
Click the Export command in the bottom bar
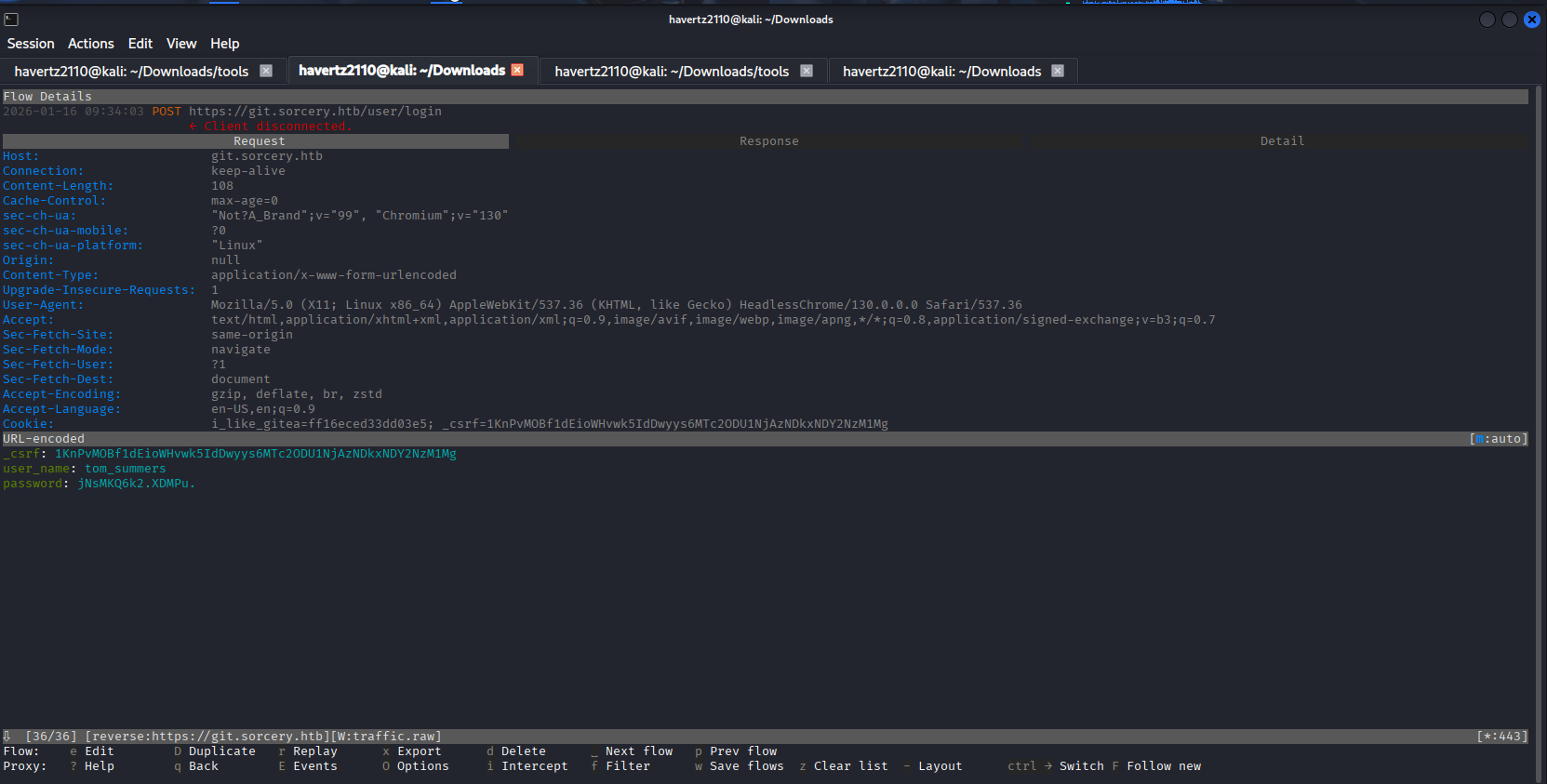[419, 751]
